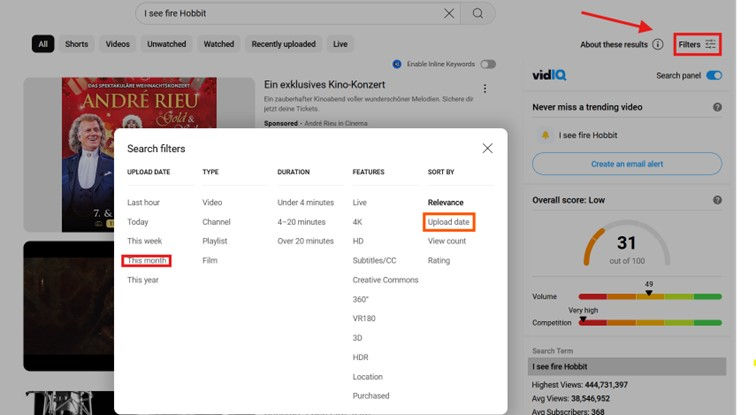
Task: Sort results by Relevance
Action: click(x=446, y=202)
